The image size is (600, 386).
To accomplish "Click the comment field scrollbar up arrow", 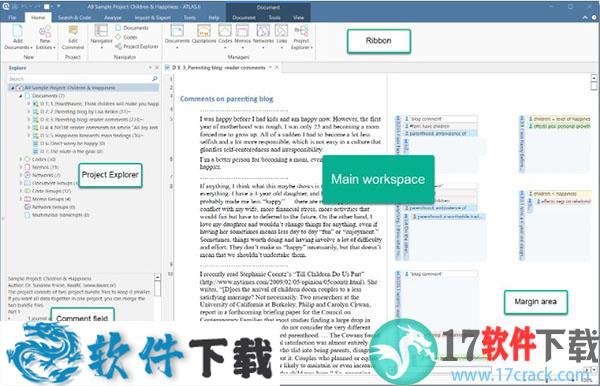I will click(x=157, y=276).
